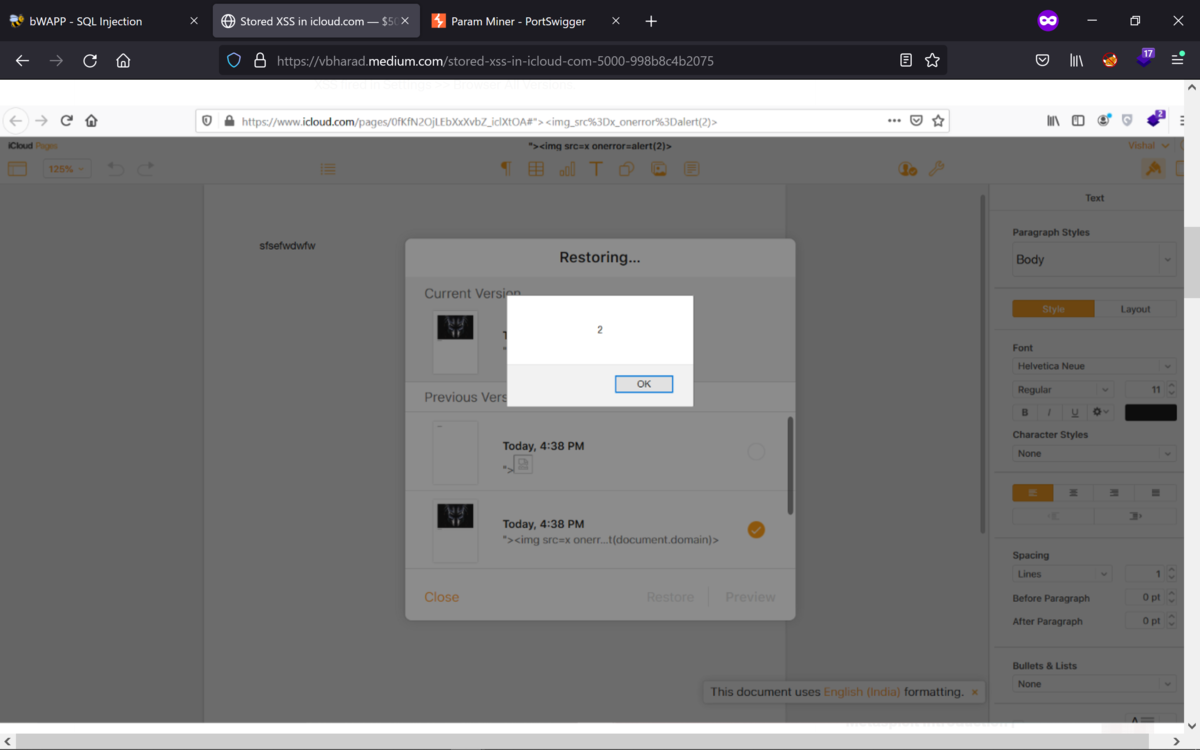1200x750 pixels.
Task: Undo the last action in Pages
Action: [x=116, y=169]
